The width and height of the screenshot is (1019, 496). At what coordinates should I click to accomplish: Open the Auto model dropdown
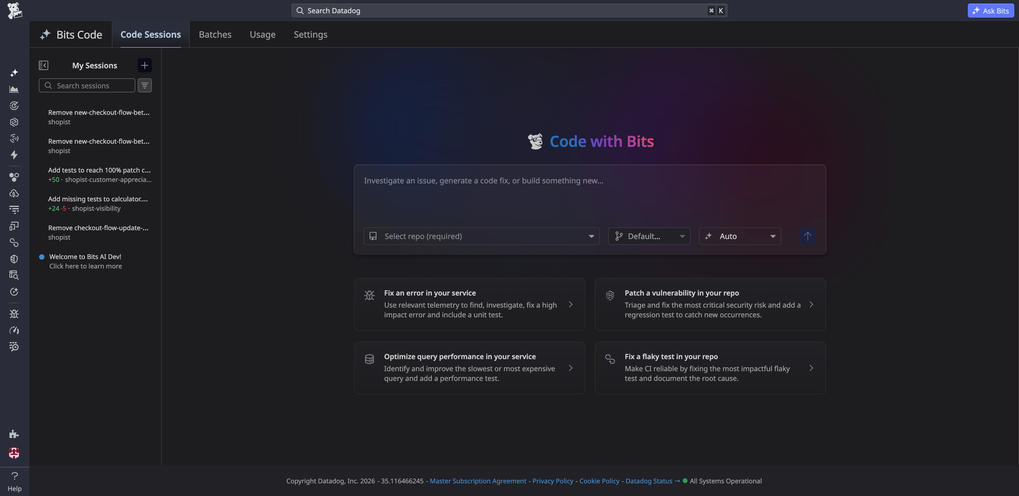click(740, 236)
